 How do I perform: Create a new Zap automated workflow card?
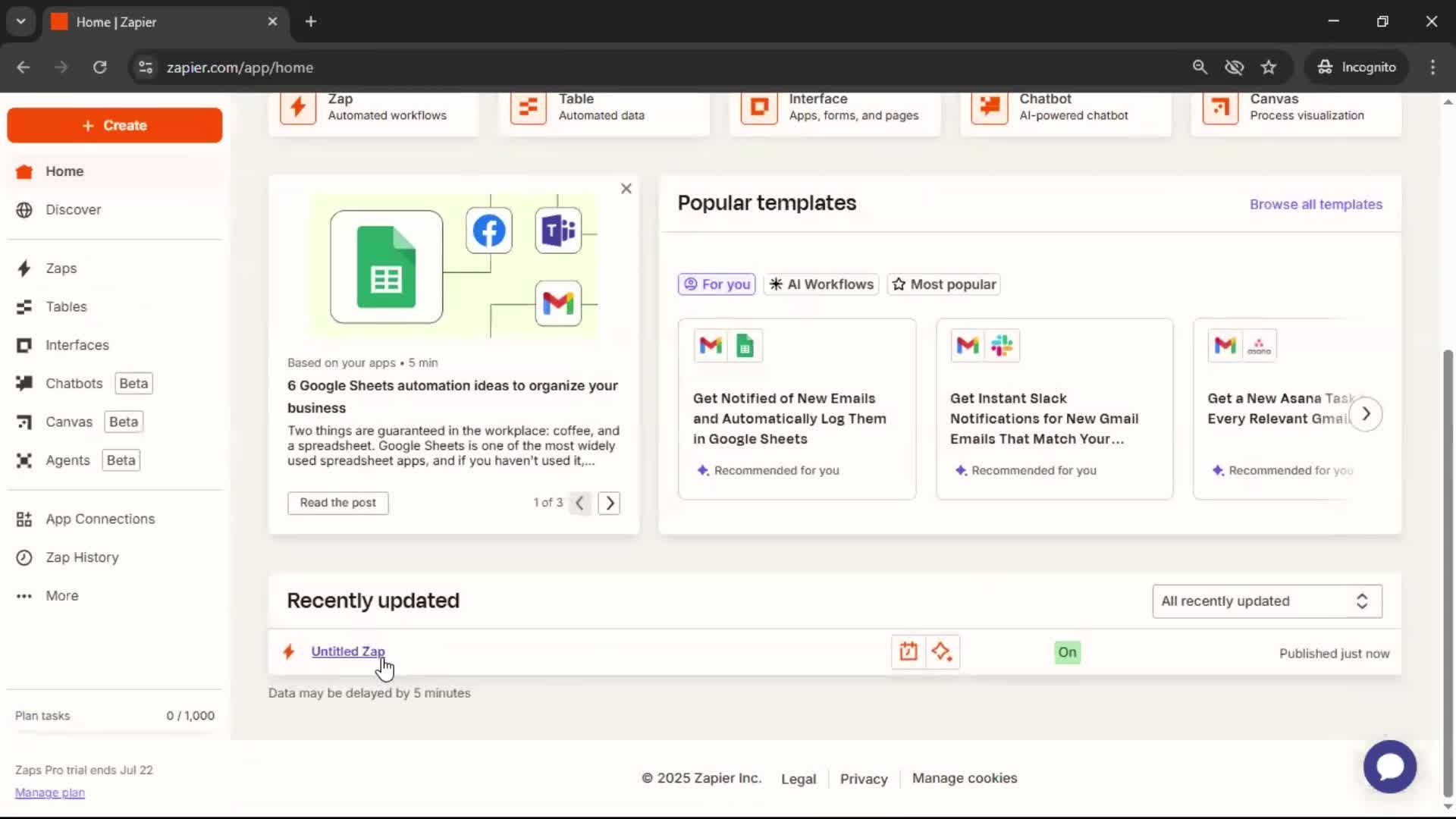click(x=374, y=114)
